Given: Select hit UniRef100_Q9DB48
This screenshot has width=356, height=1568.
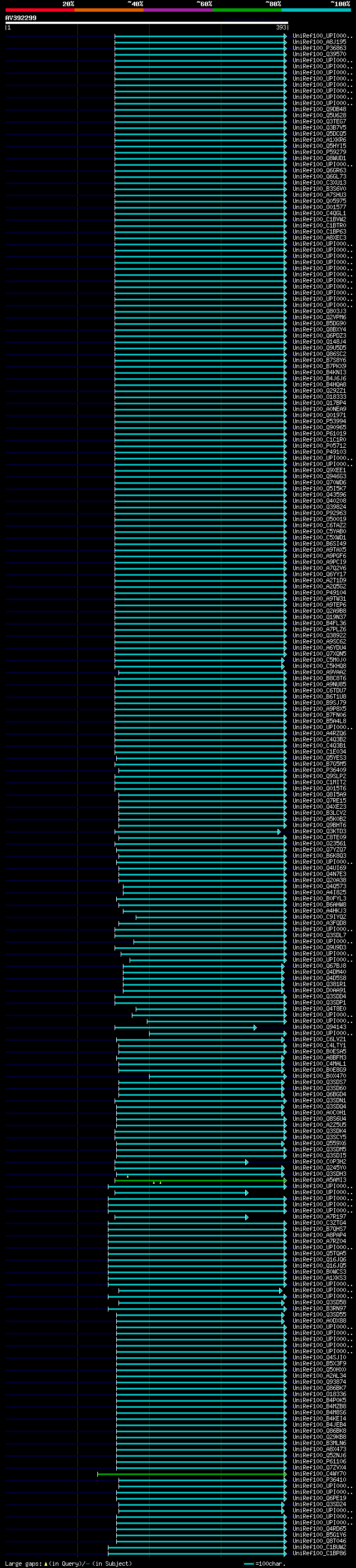Looking at the screenshot, I should click(319, 110).
